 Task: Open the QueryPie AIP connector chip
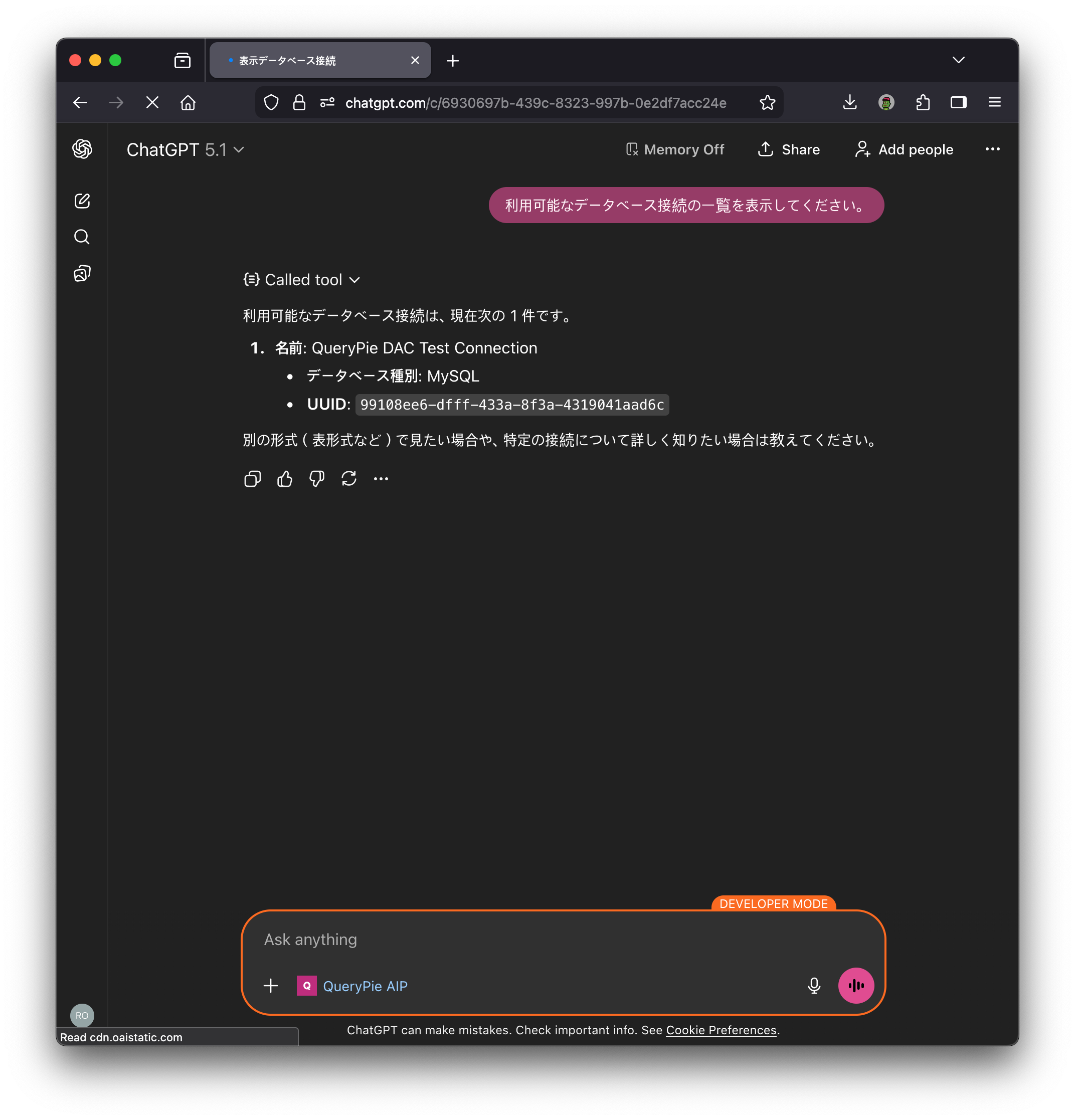tap(352, 986)
